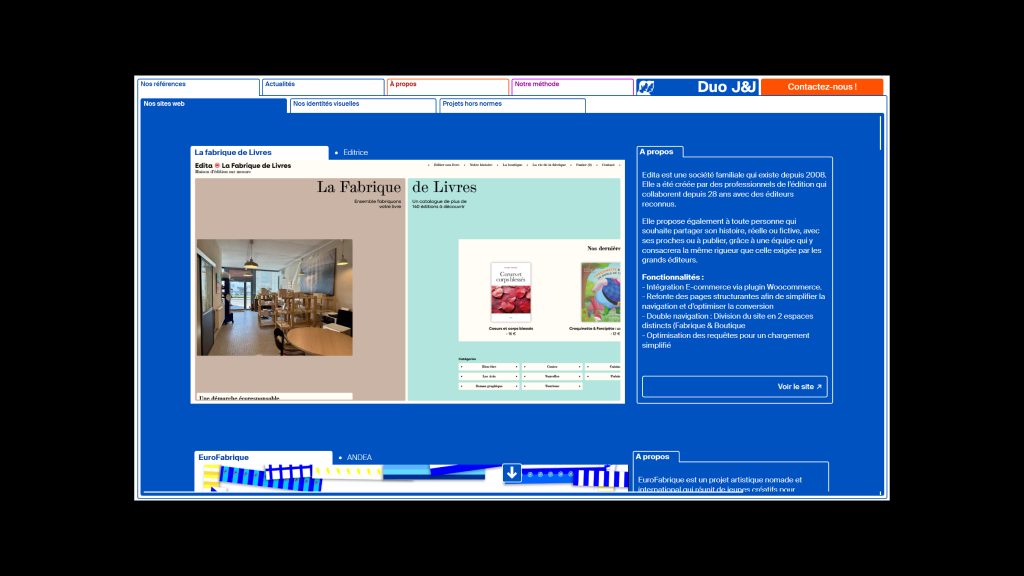Click the line "Intégration E-commerce via plugin Woocommerce"
Viewport: 1024px width, 576px height.
(x=731, y=287)
